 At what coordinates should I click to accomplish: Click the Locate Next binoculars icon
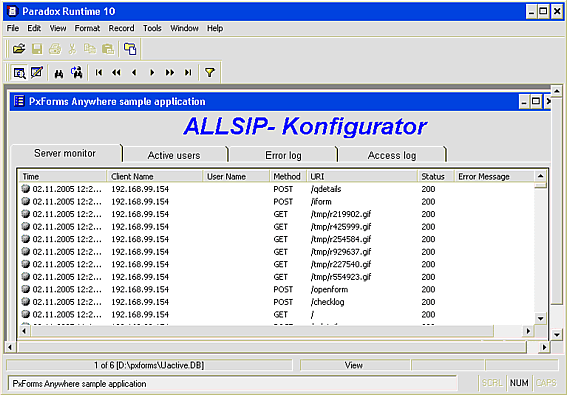pos(77,72)
